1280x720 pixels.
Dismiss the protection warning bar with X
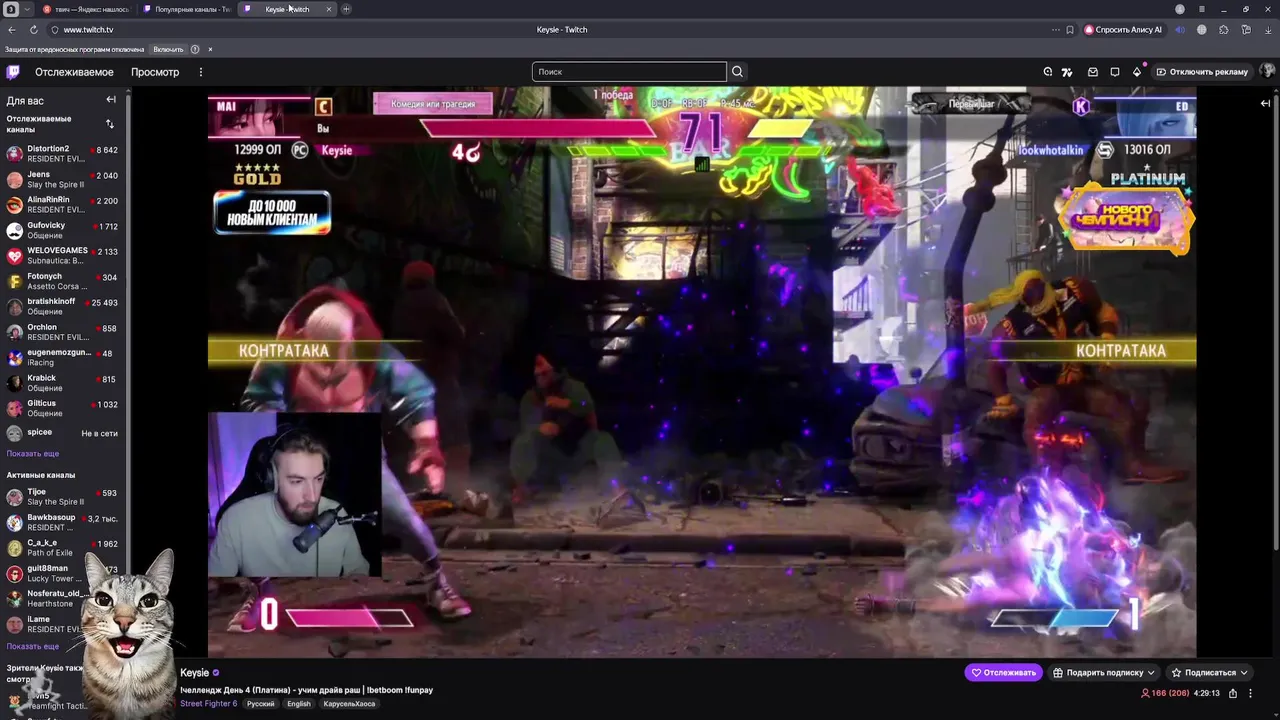pos(210,49)
